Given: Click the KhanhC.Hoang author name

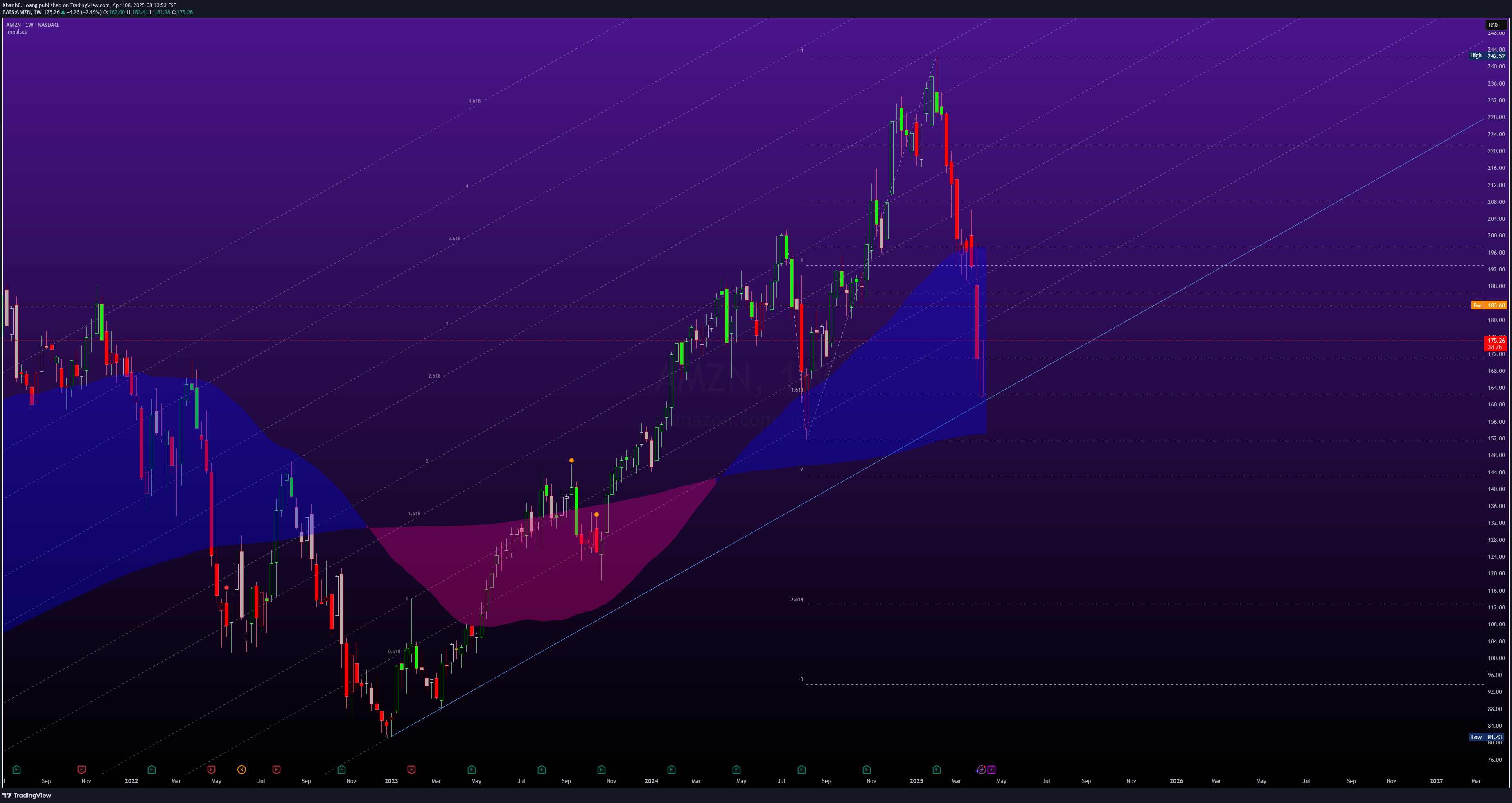Looking at the screenshot, I should click(x=20, y=5).
